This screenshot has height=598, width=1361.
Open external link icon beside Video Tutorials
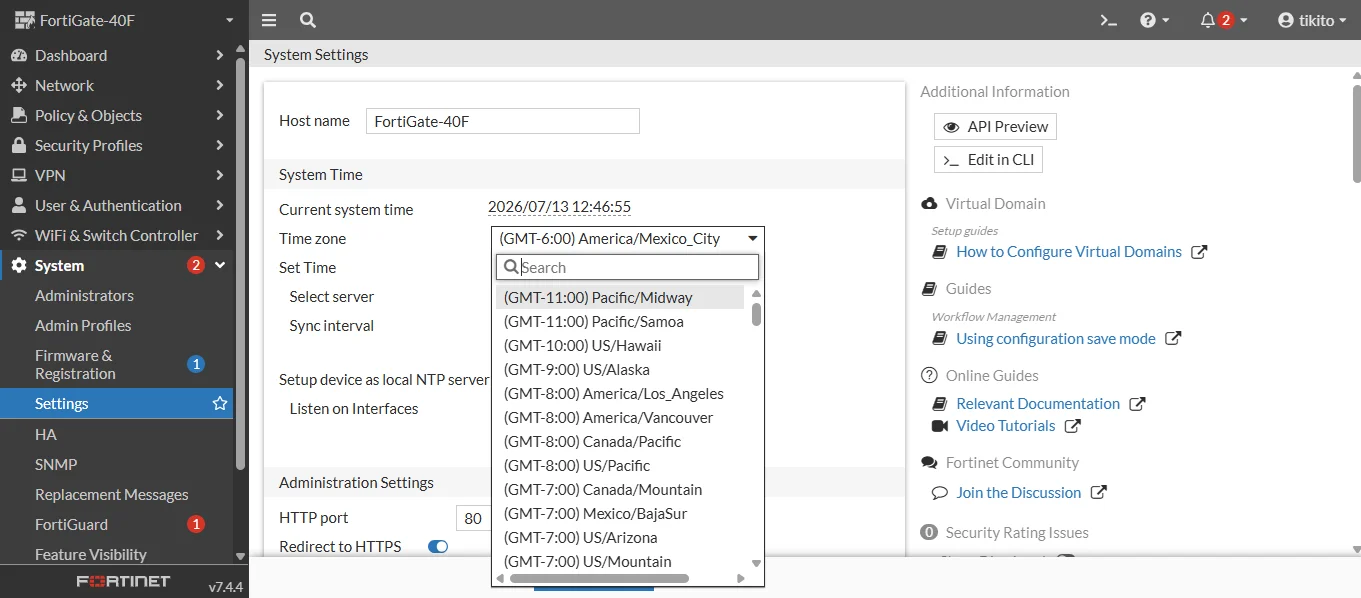click(1072, 426)
